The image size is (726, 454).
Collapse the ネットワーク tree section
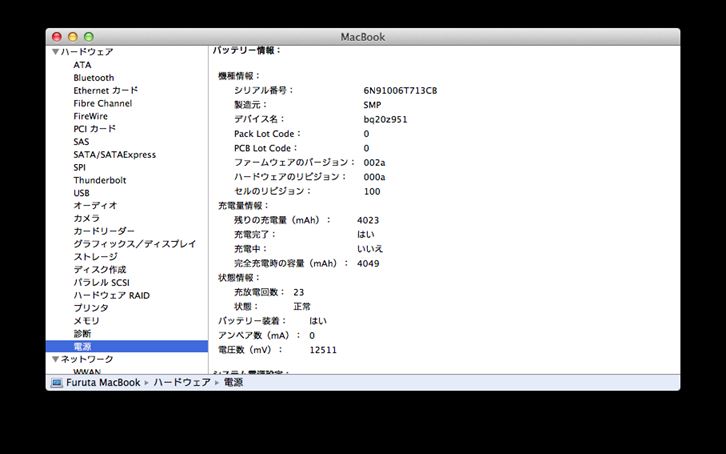[56, 359]
